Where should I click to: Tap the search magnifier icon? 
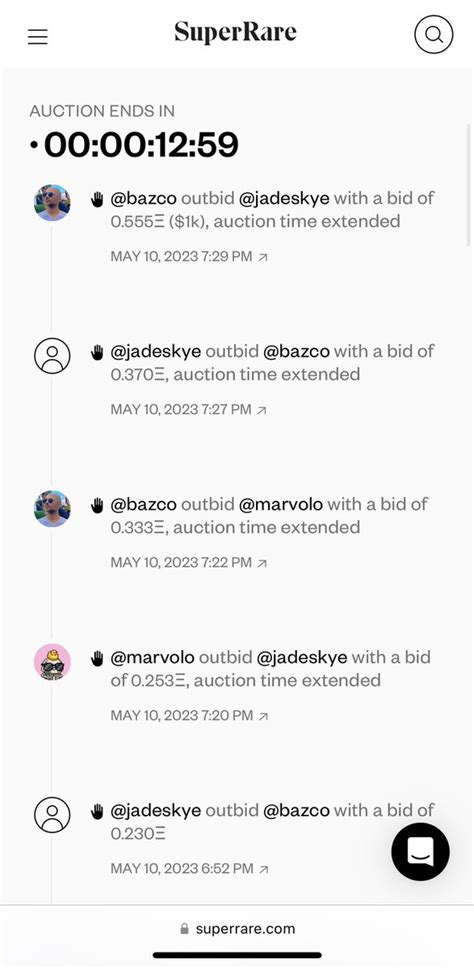point(434,34)
